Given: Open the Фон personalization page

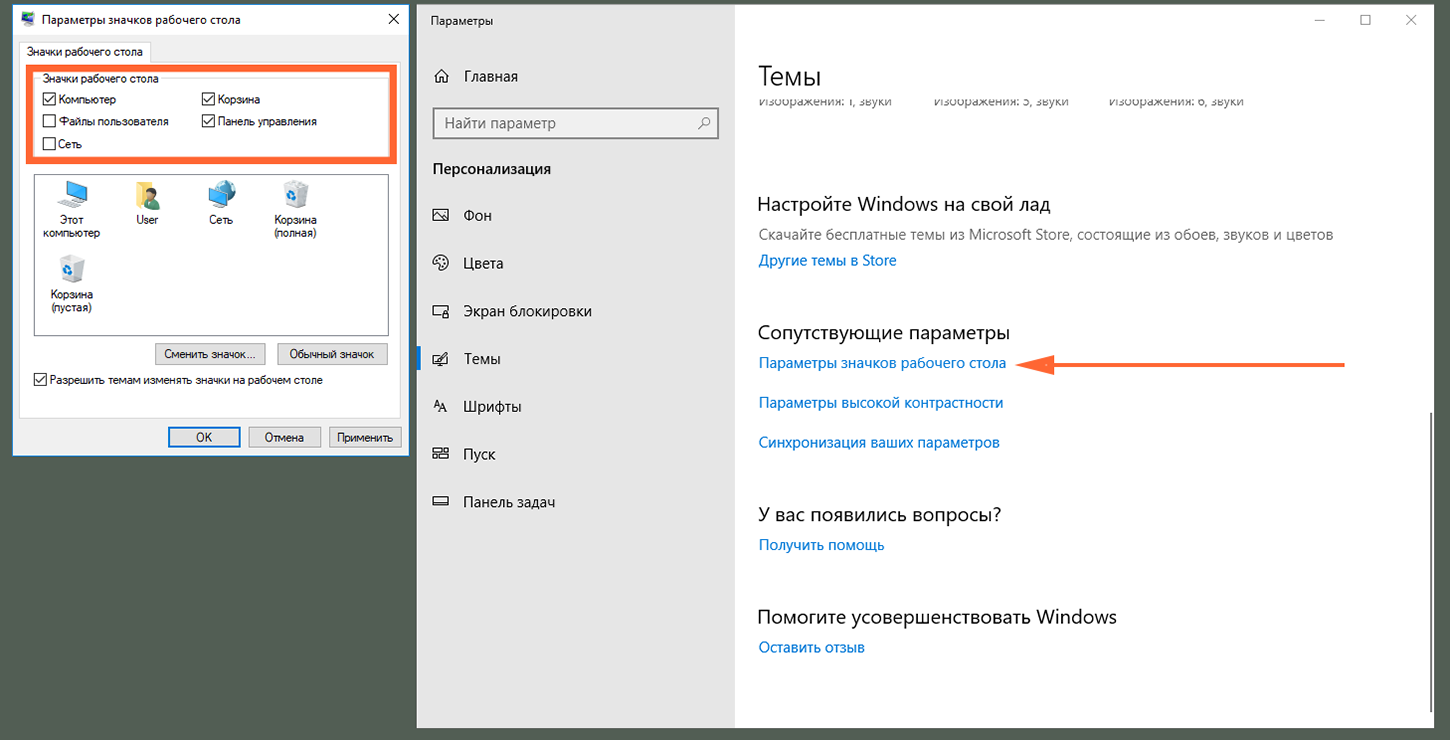Looking at the screenshot, I should [575, 216].
